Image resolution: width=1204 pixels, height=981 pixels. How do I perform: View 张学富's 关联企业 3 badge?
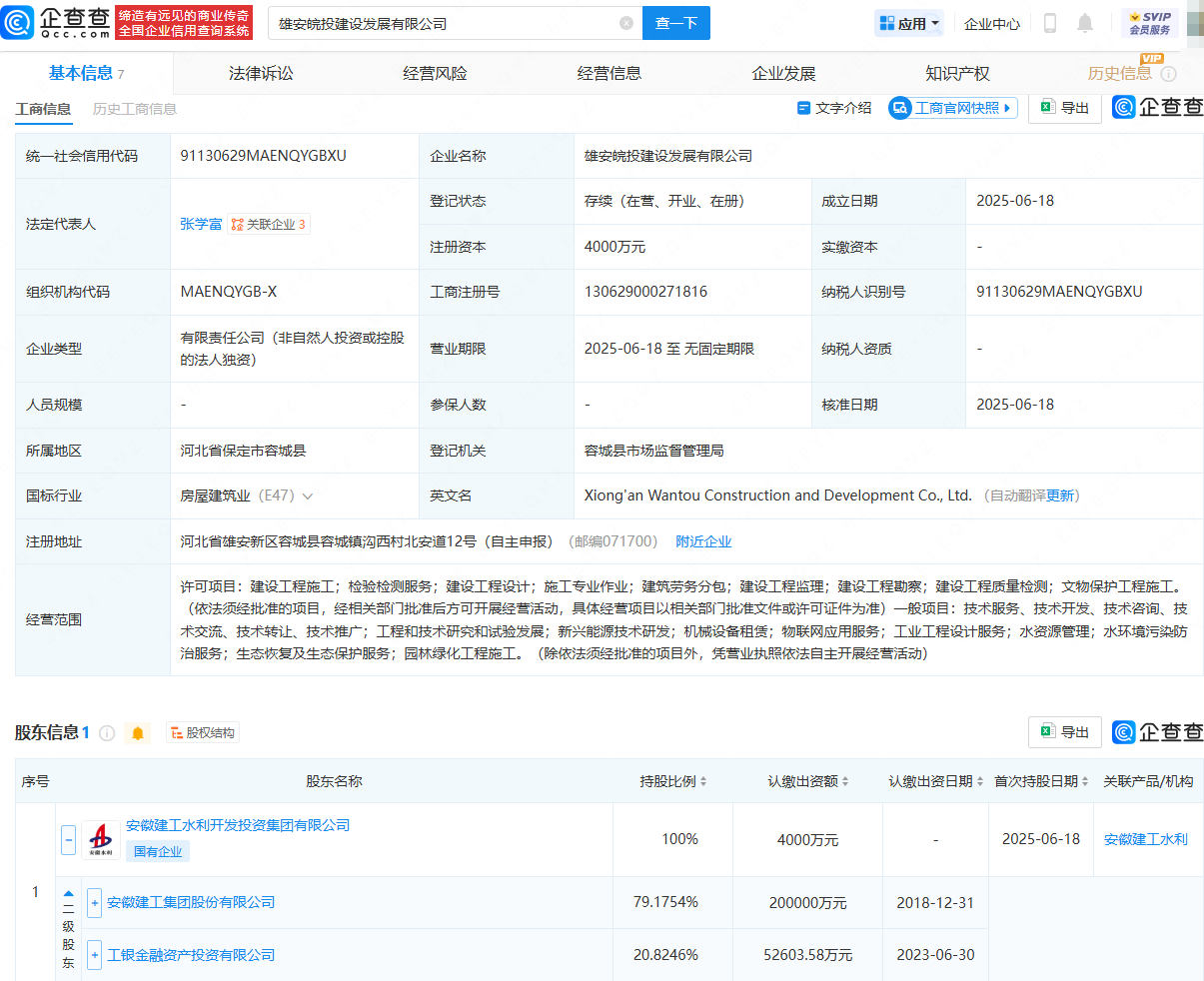click(x=269, y=225)
